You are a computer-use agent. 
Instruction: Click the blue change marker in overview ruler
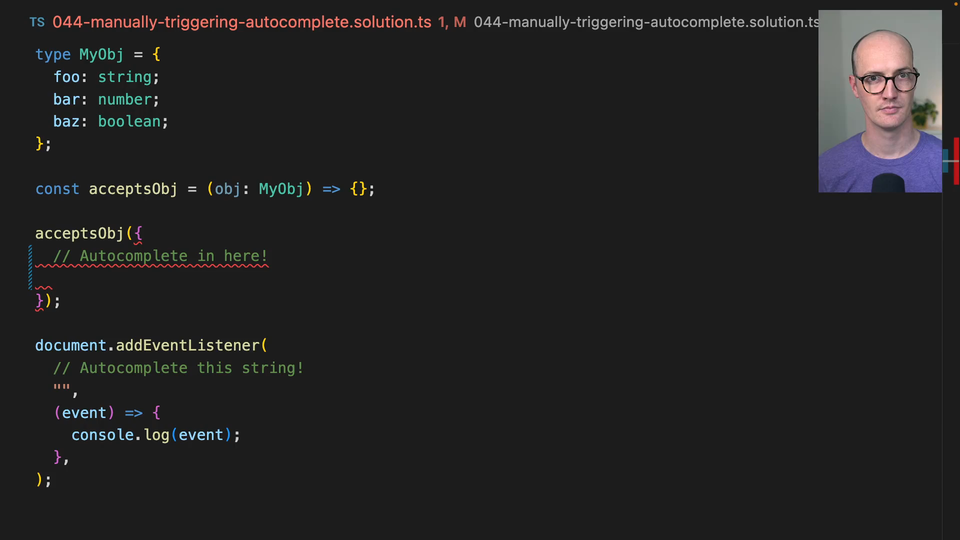(946, 160)
